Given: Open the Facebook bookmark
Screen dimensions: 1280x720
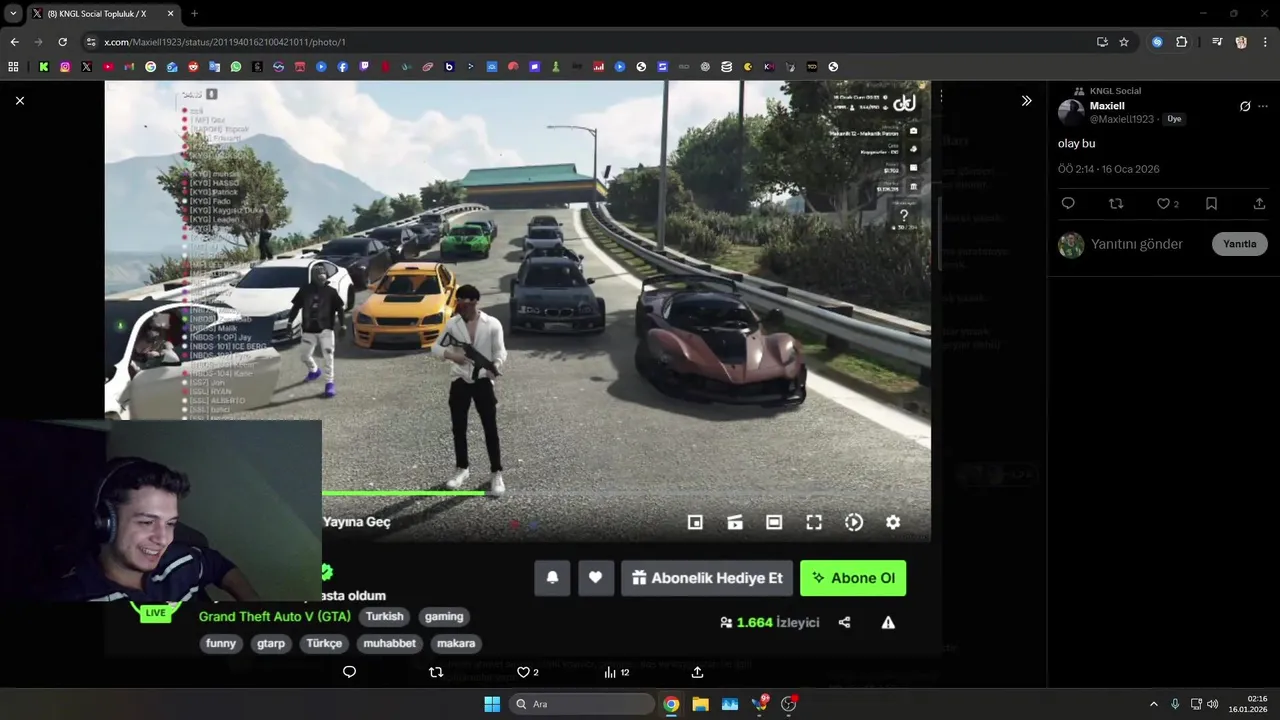Looking at the screenshot, I should coord(343,67).
